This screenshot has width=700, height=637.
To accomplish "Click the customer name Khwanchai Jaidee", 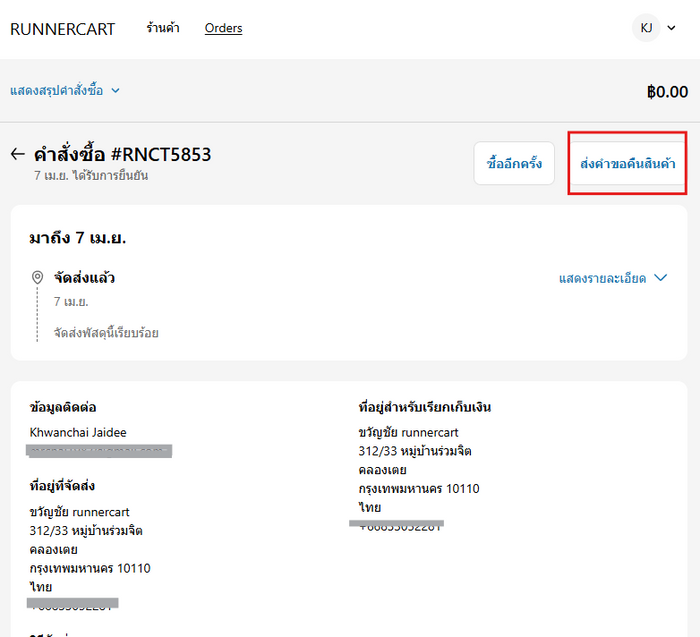I will tap(78, 432).
